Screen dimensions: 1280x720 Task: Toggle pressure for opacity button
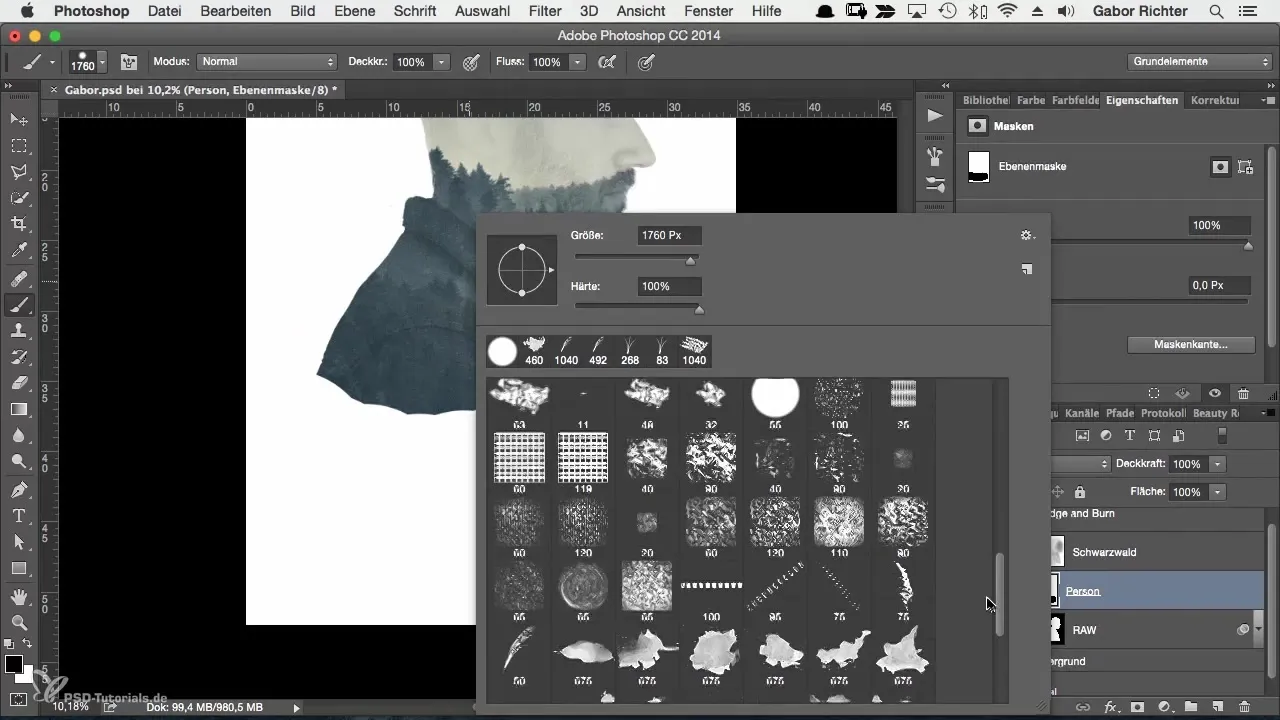[472, 62]
